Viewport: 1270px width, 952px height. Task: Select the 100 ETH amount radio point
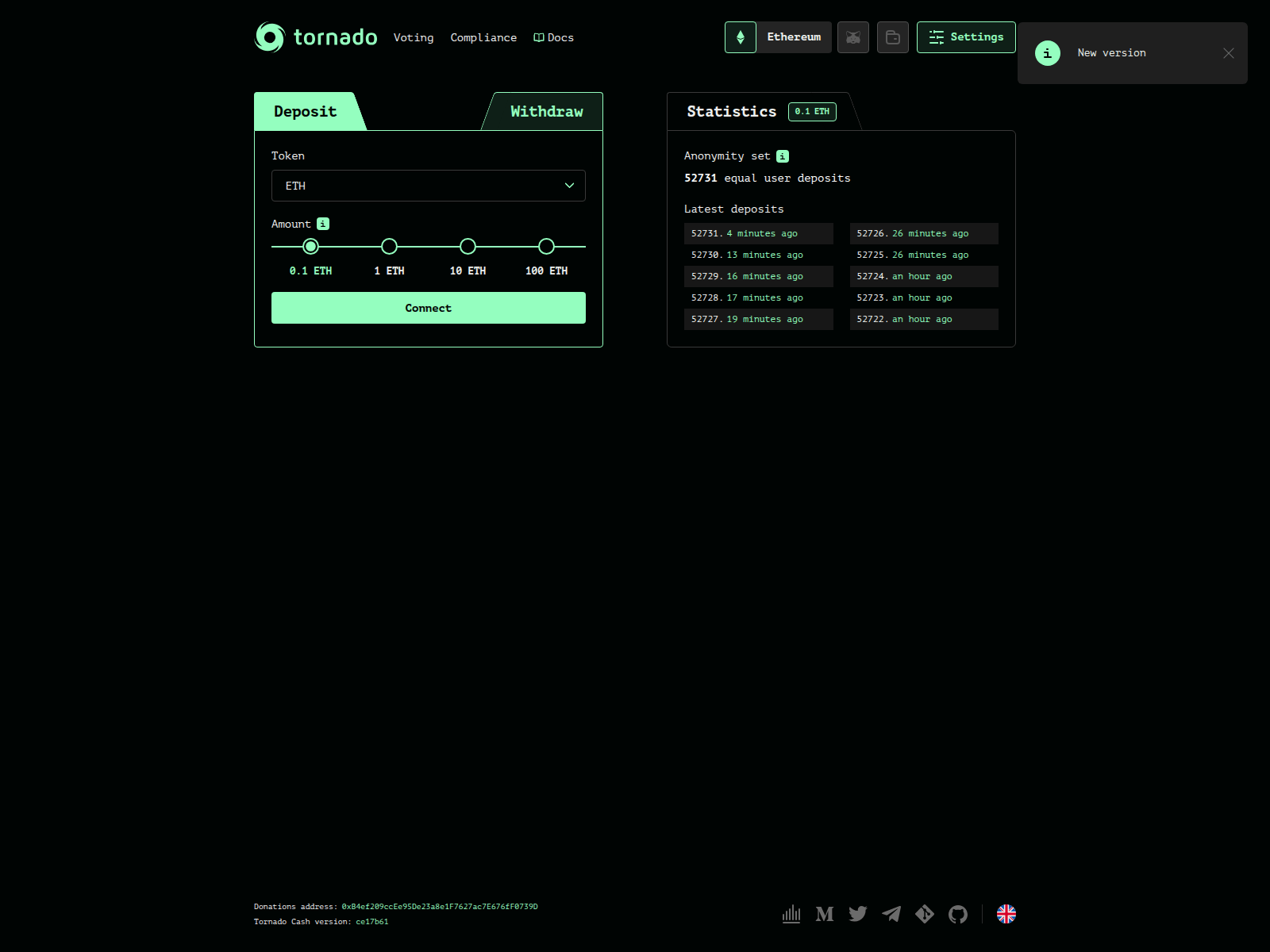pos(546,247)
